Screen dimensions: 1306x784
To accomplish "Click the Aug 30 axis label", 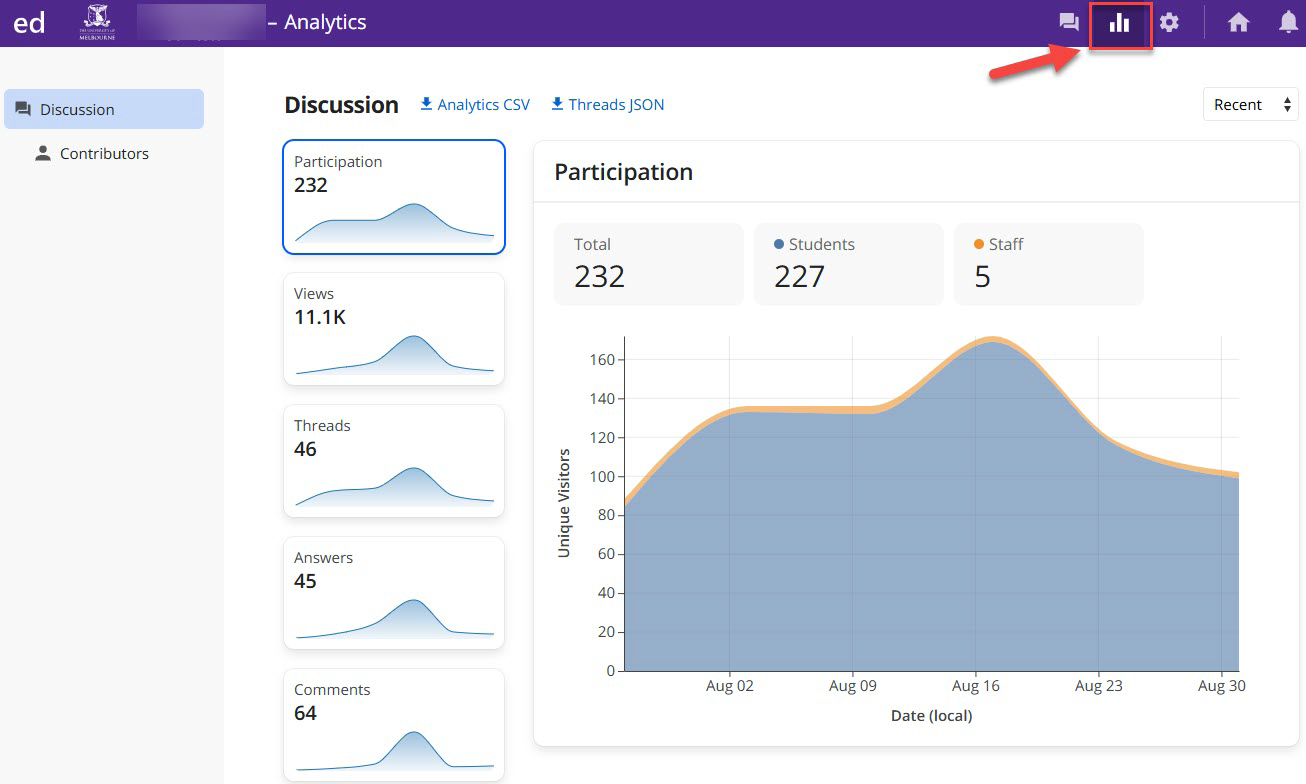I will [1222, 686].
